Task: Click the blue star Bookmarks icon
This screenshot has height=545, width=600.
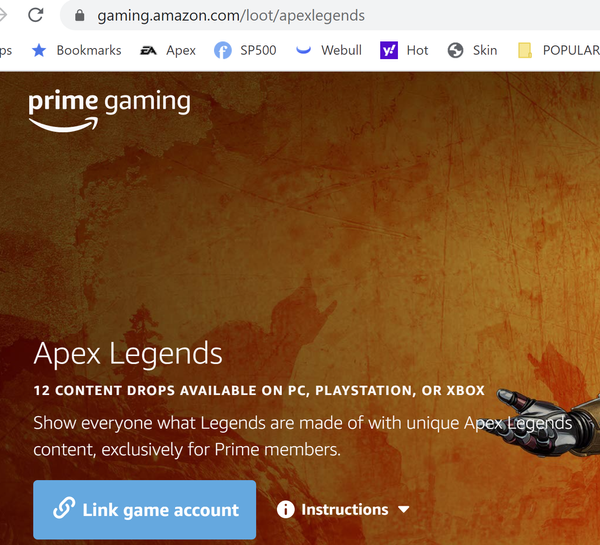Action: [39, 50]
